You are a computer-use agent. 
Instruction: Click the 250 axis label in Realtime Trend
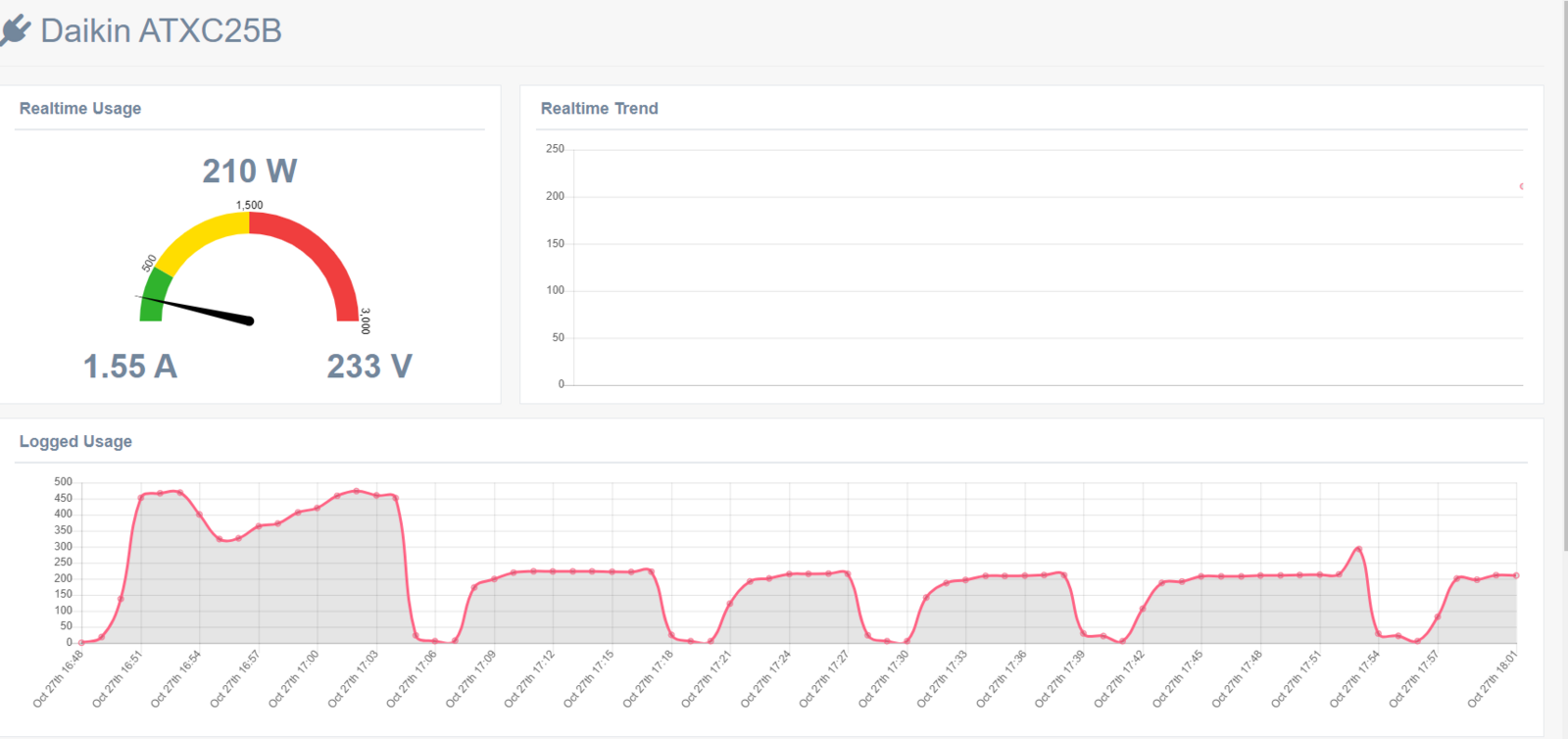[x=555, y=149]
